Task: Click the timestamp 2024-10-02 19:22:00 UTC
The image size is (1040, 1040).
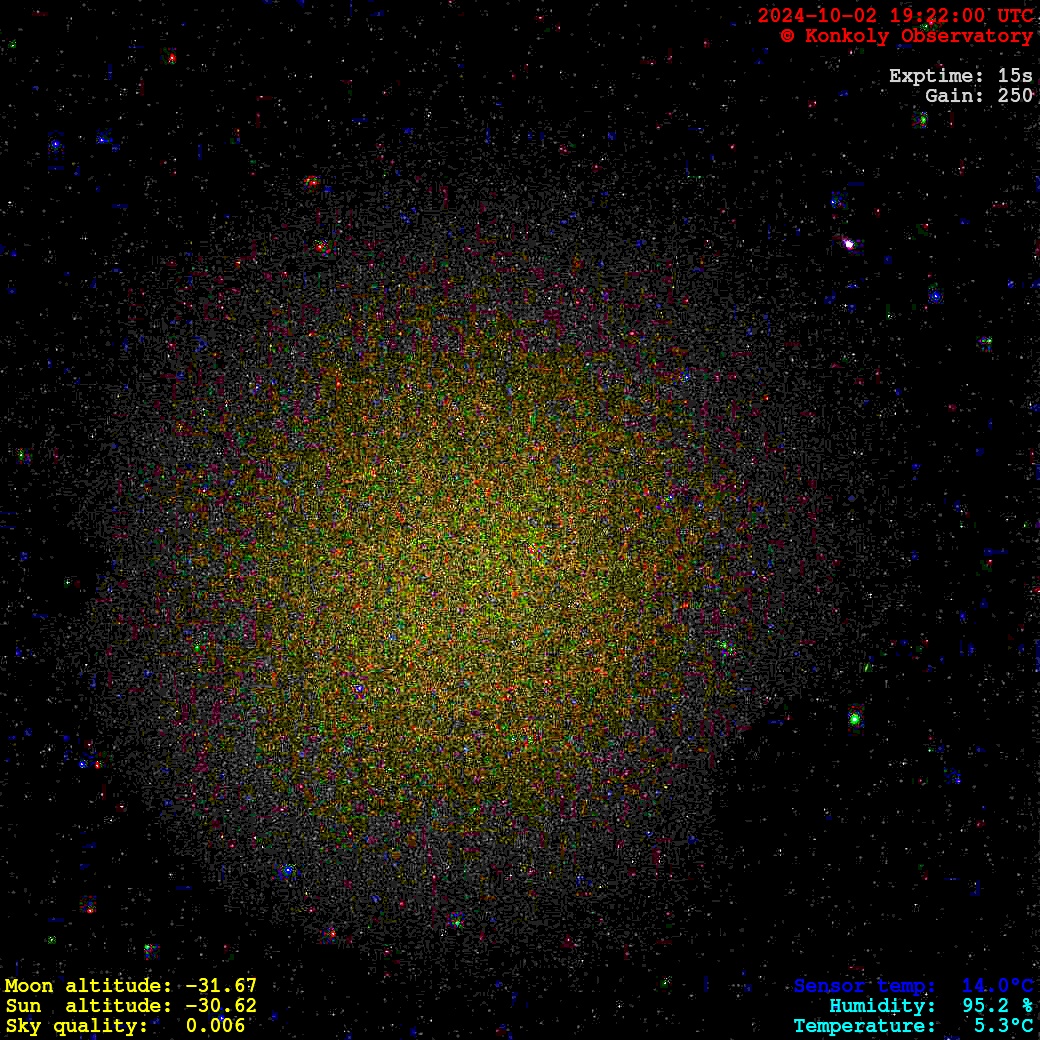Action: (895, 16)
